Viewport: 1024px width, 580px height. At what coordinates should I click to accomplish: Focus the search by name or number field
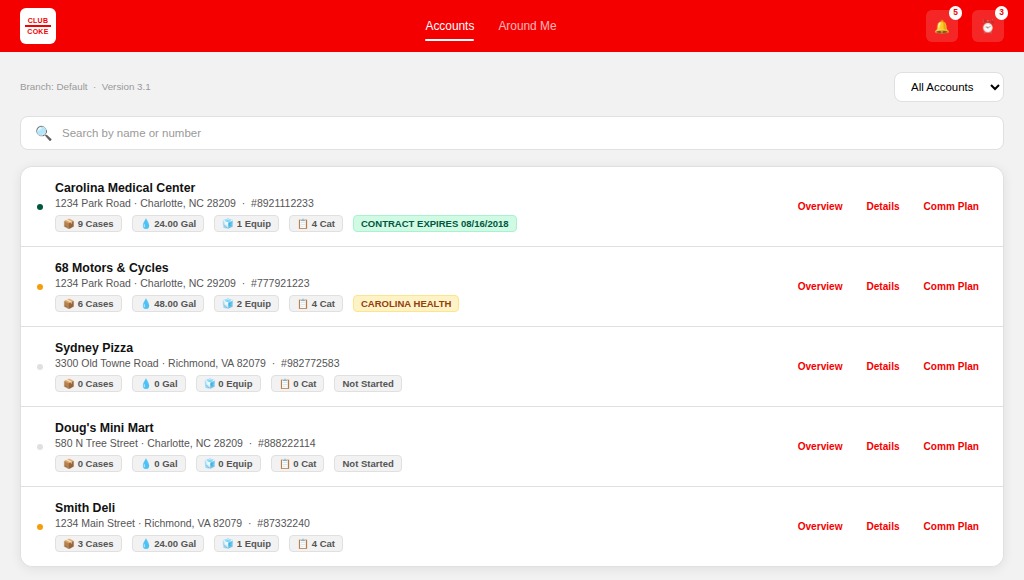point(512,133)
